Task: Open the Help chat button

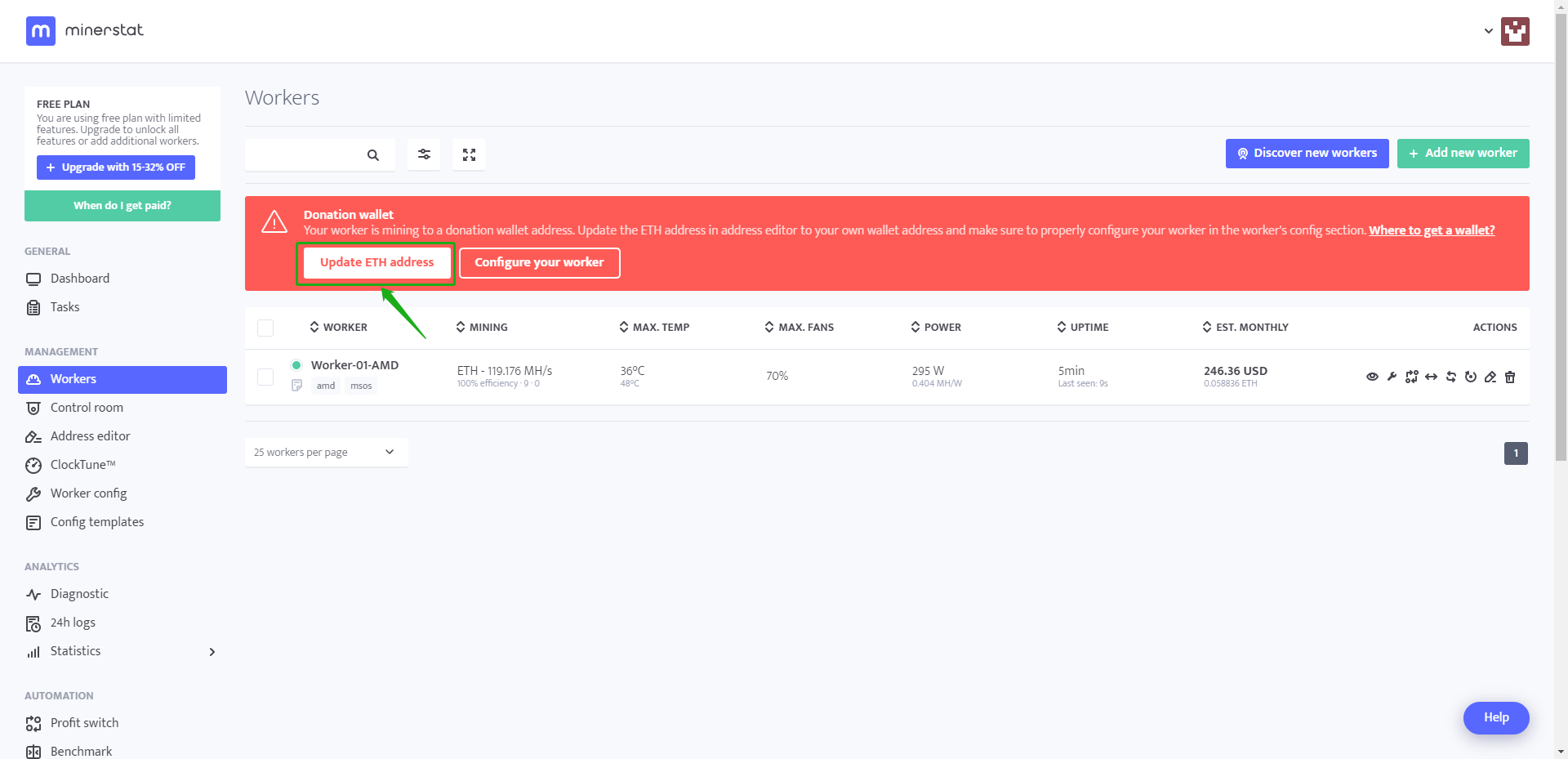Action: (x=1496, y=718)
